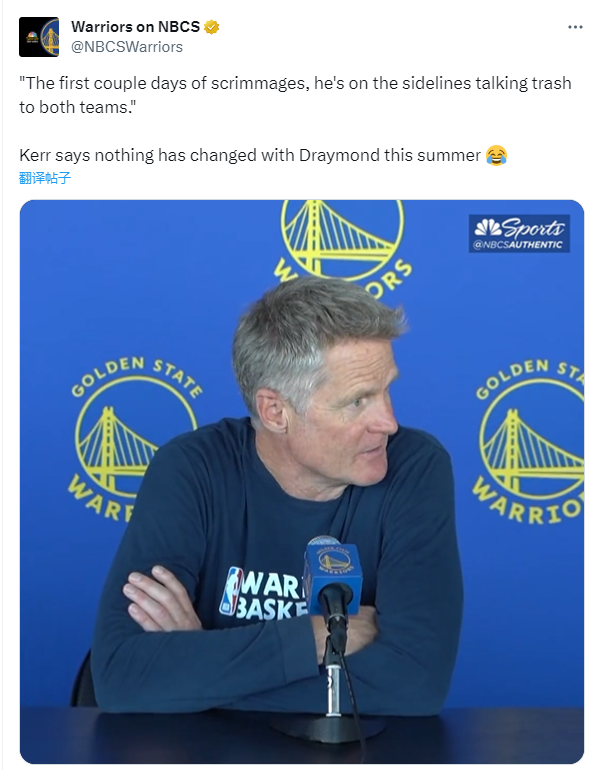This screenshot has height=770, width=590.
Task: Click the 'to both teams.' text line
Action: (x=77, y=107)
